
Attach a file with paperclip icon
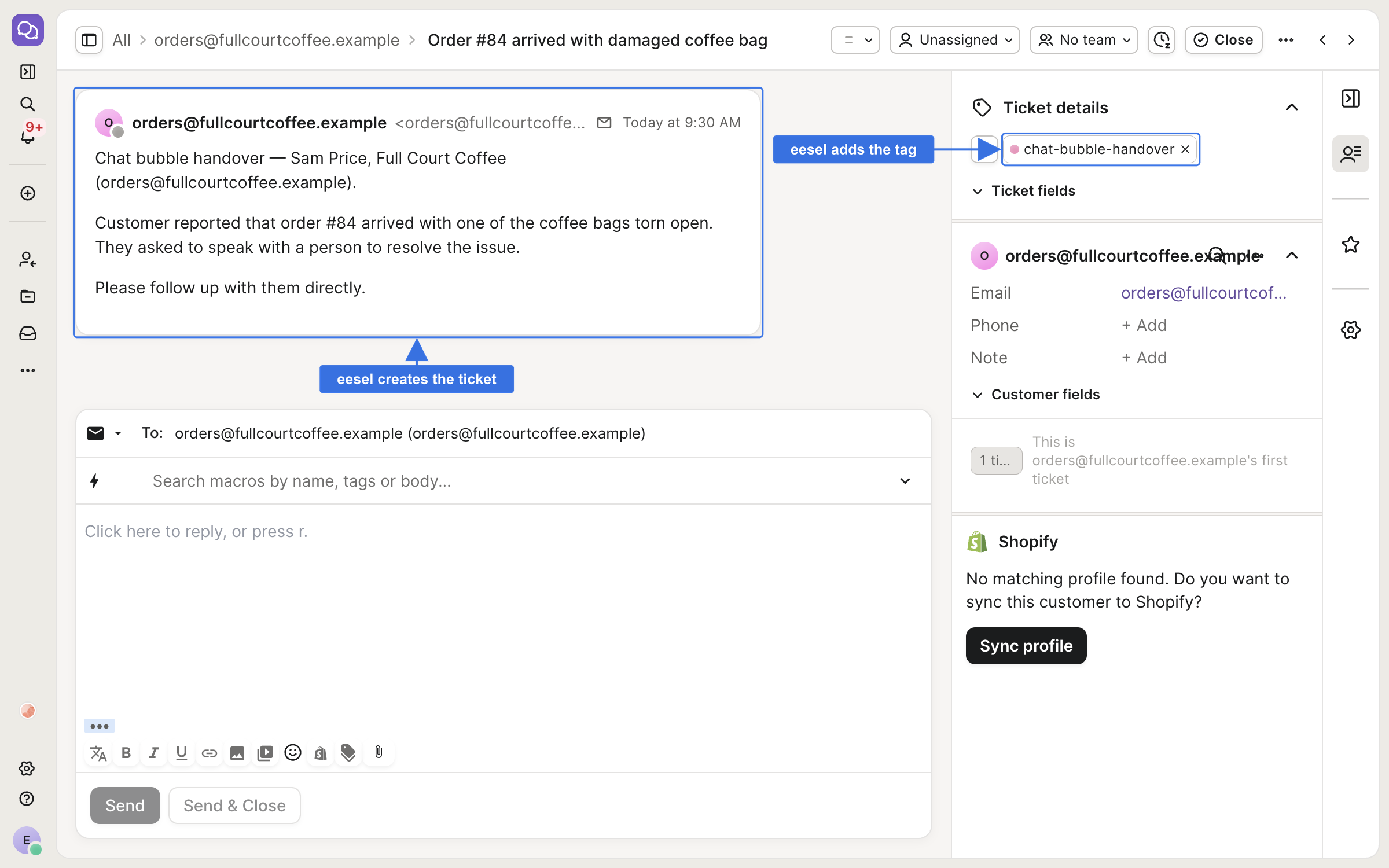tap(379, 752)
